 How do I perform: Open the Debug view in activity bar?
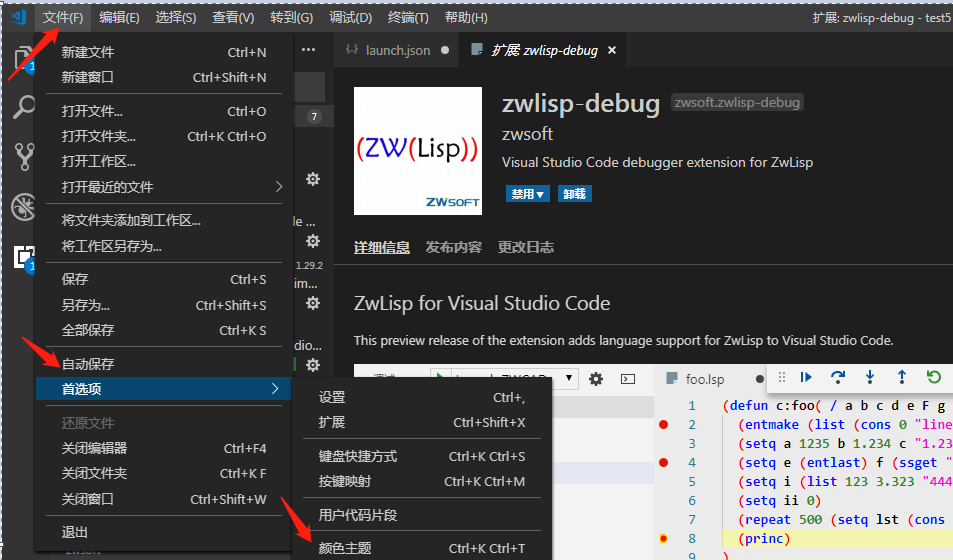pyautogui.click(x=23, y=207)
